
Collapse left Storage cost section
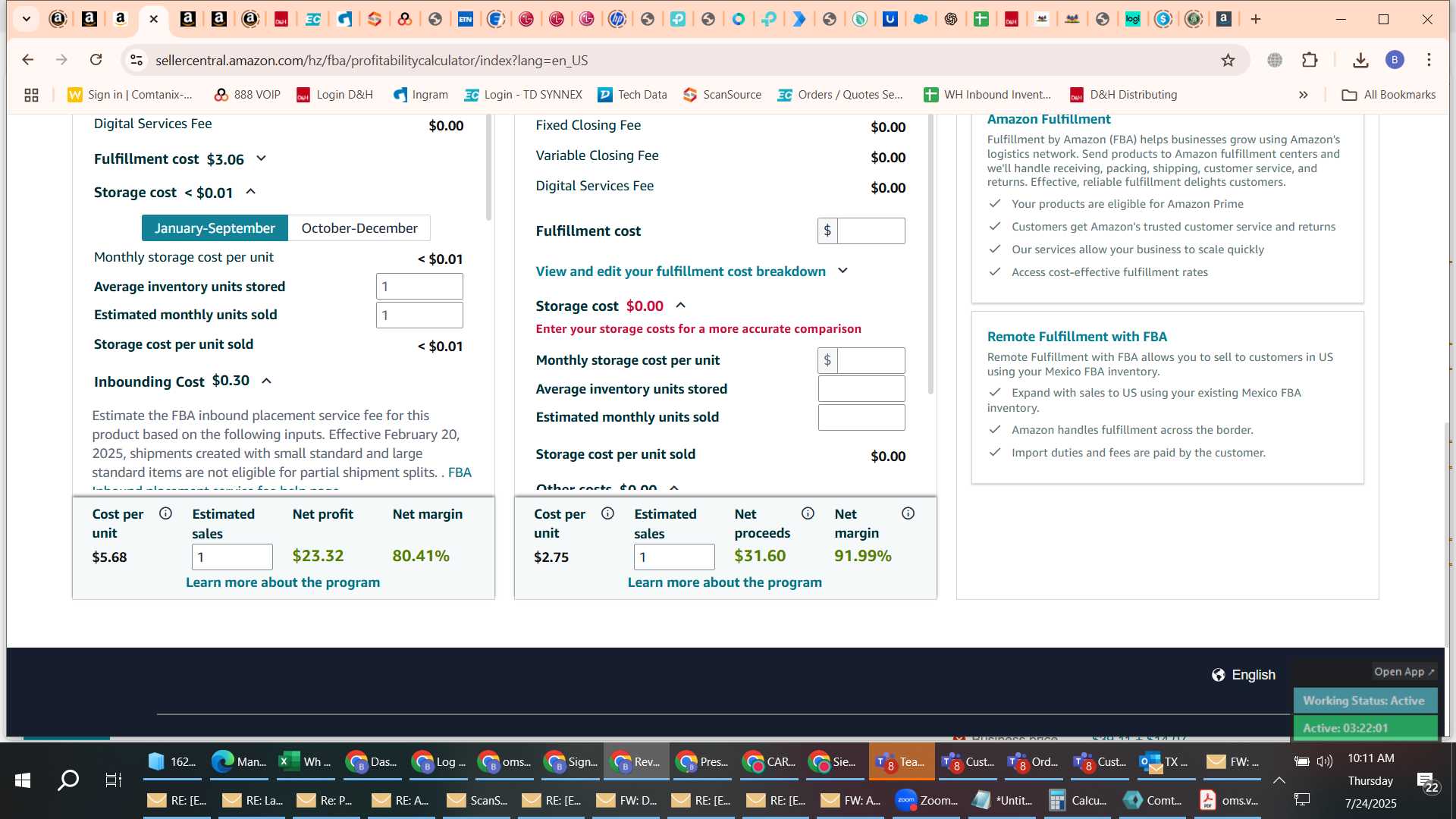(250, 192)
